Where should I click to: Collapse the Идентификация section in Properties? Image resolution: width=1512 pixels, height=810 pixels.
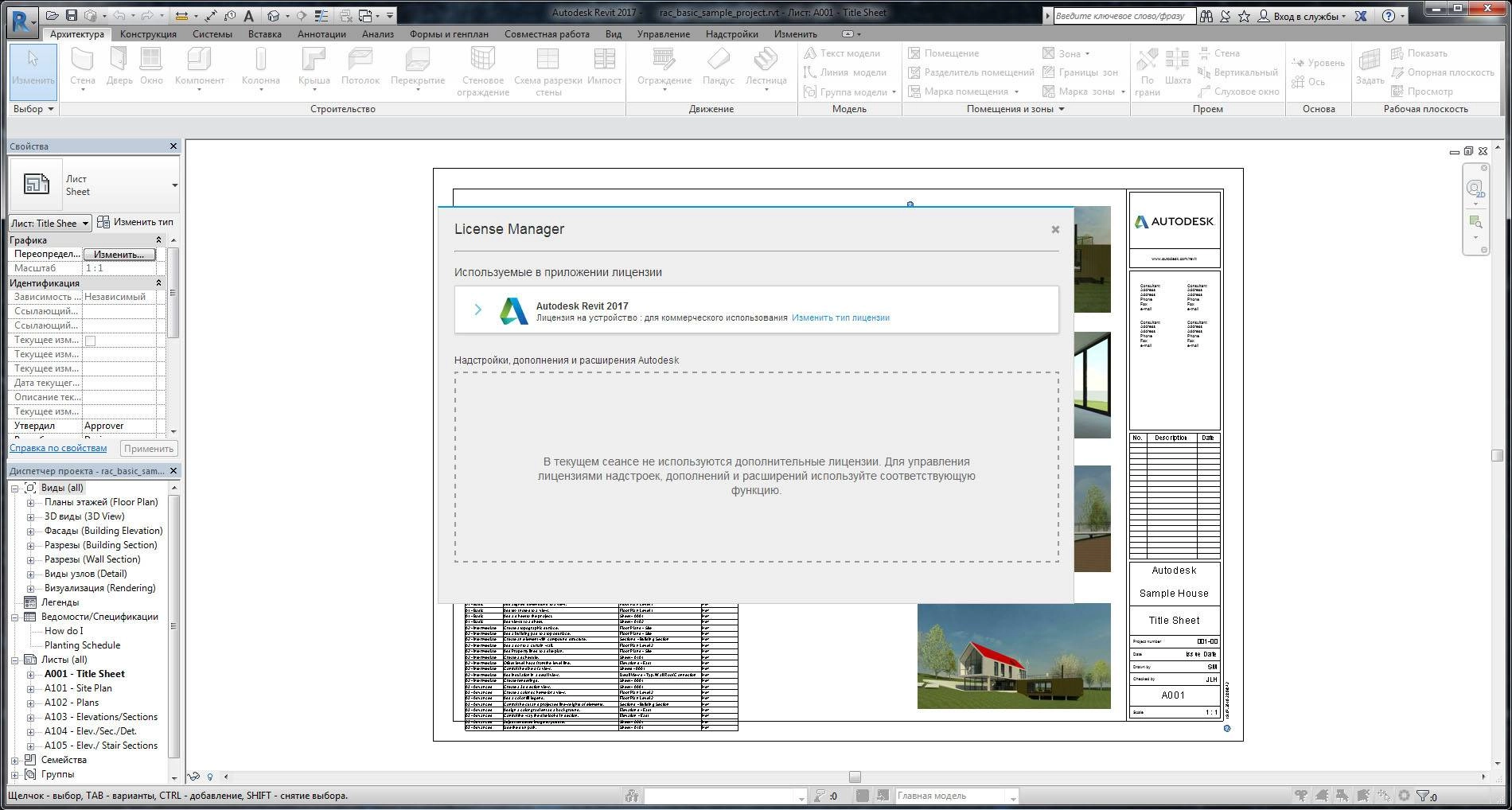(158, 283)
